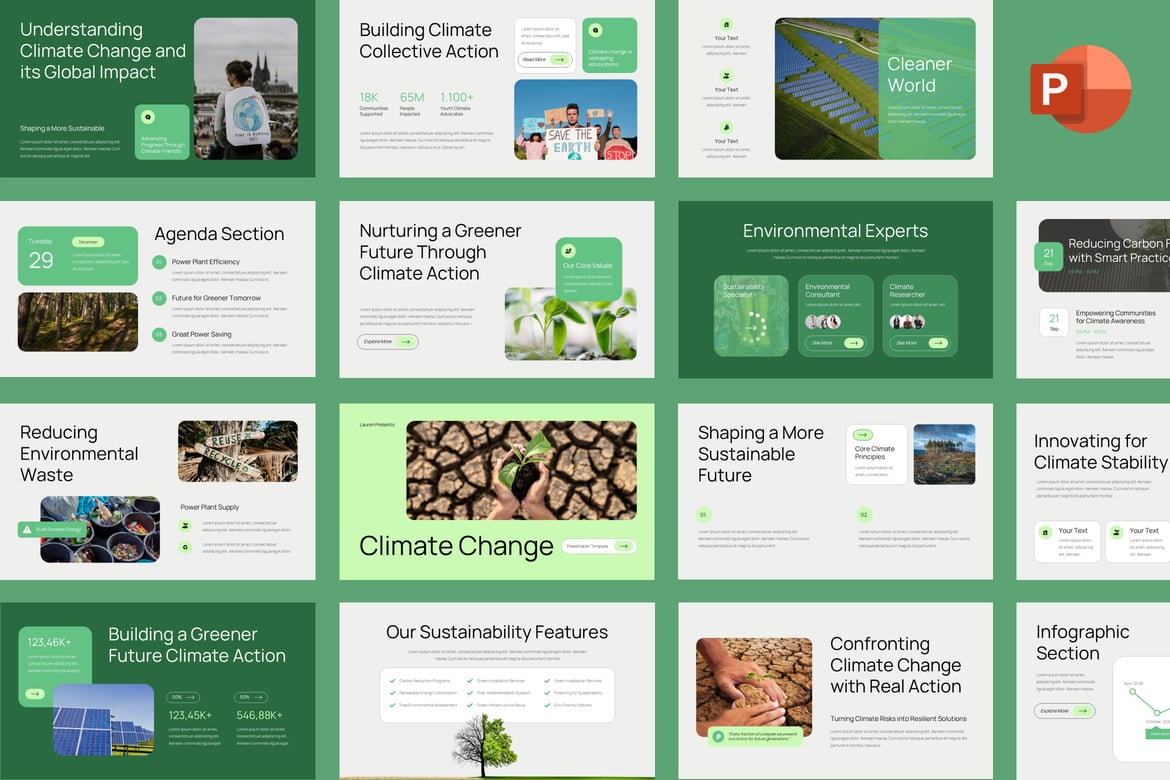This screenshot has width=1170, height=780.
Task: Click the arrow icon on the Core Climate Principles card
Action: (x=863, y=434)
